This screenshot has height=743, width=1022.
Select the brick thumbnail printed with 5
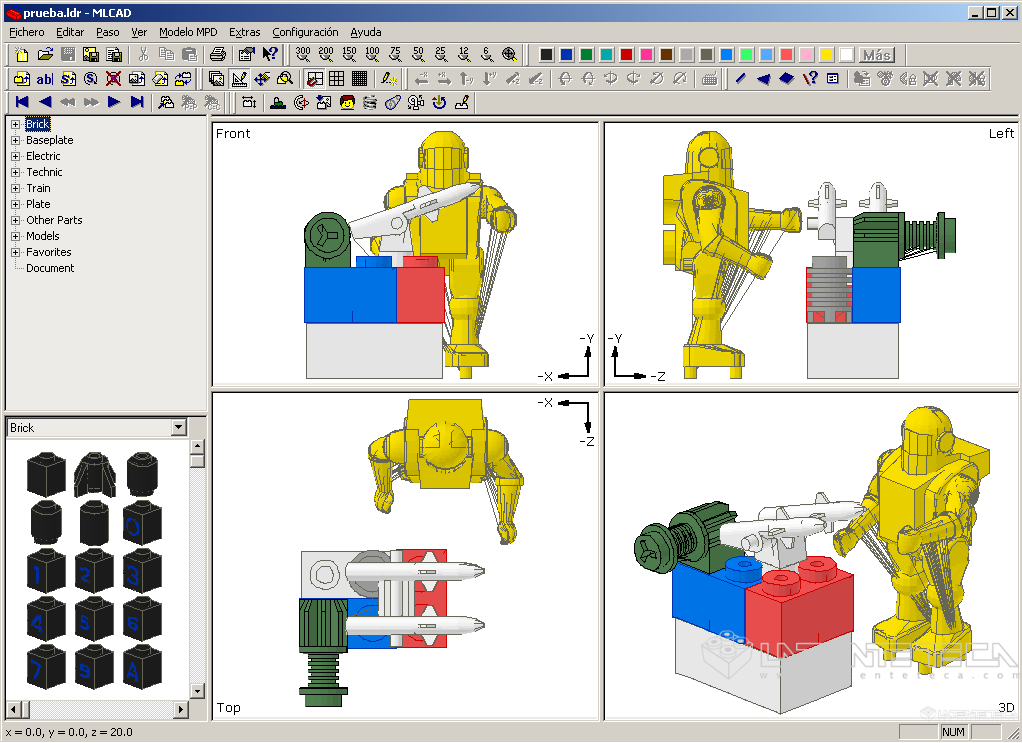pyautogui.click(x=93, y=620)
